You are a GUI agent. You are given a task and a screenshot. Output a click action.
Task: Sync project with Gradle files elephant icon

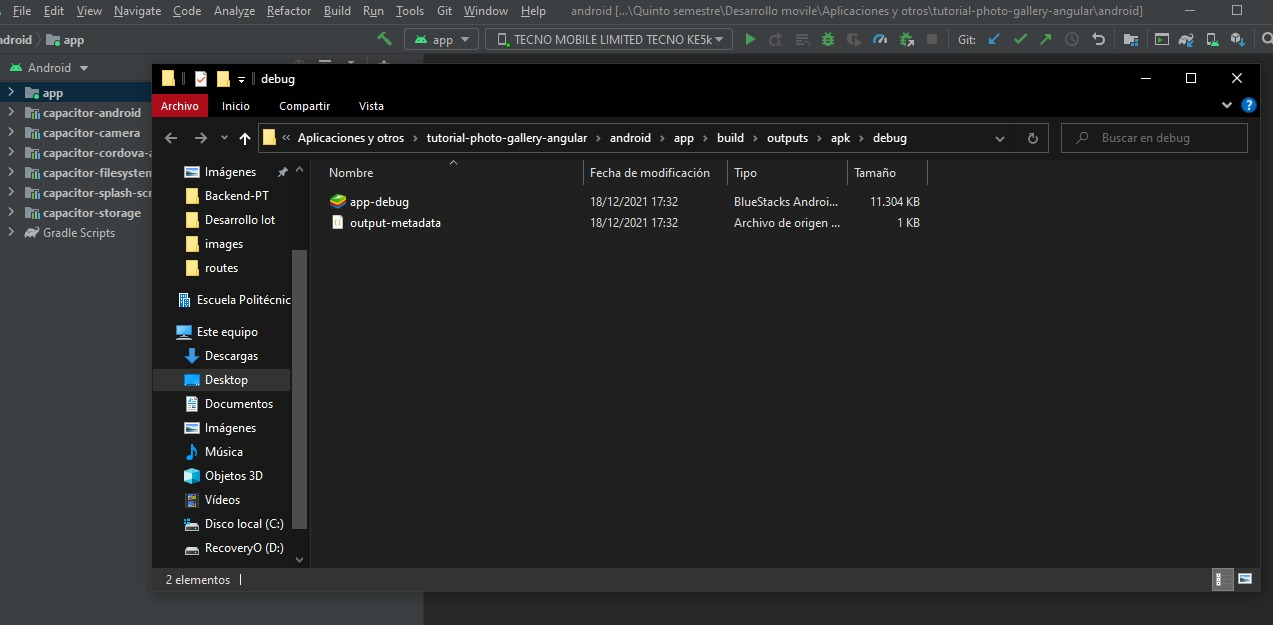coord(1186,39)
